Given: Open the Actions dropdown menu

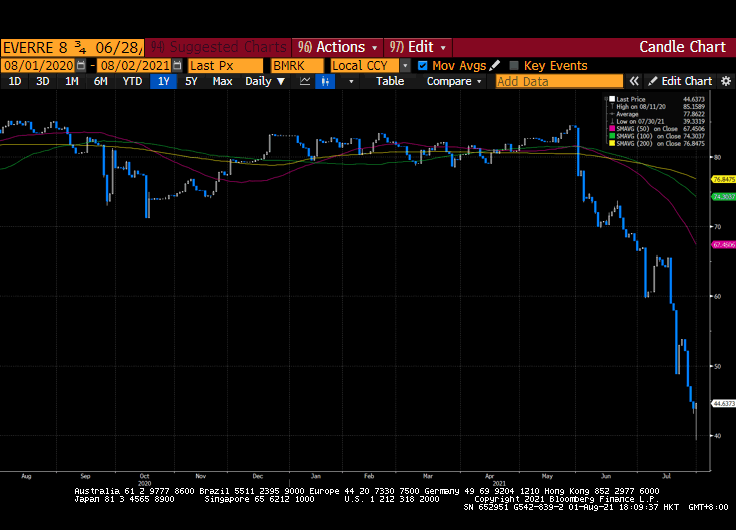Looking at the screenshot, I should (337, 47).
